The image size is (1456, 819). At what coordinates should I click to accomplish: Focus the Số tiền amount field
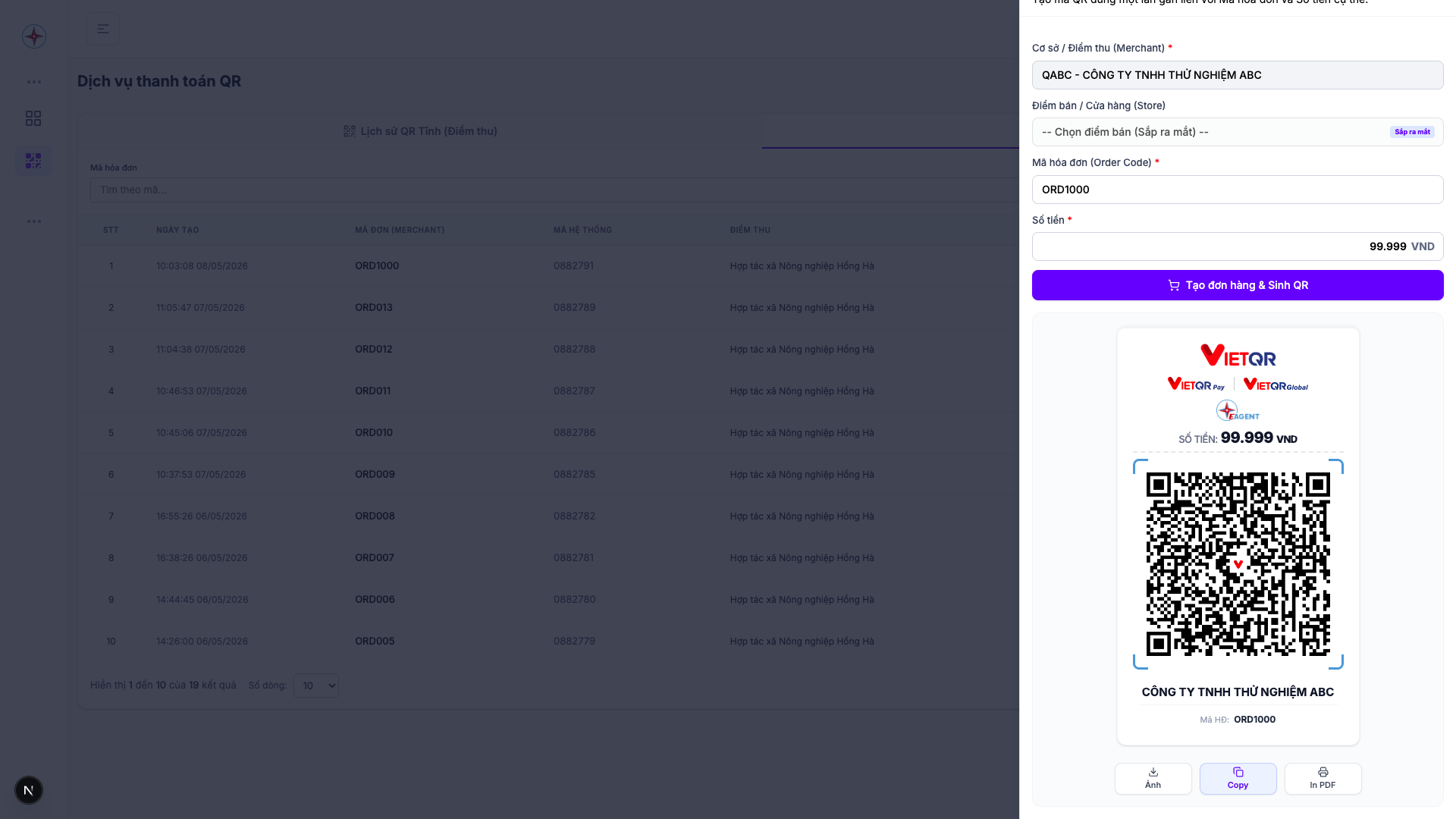(1238, 246)
